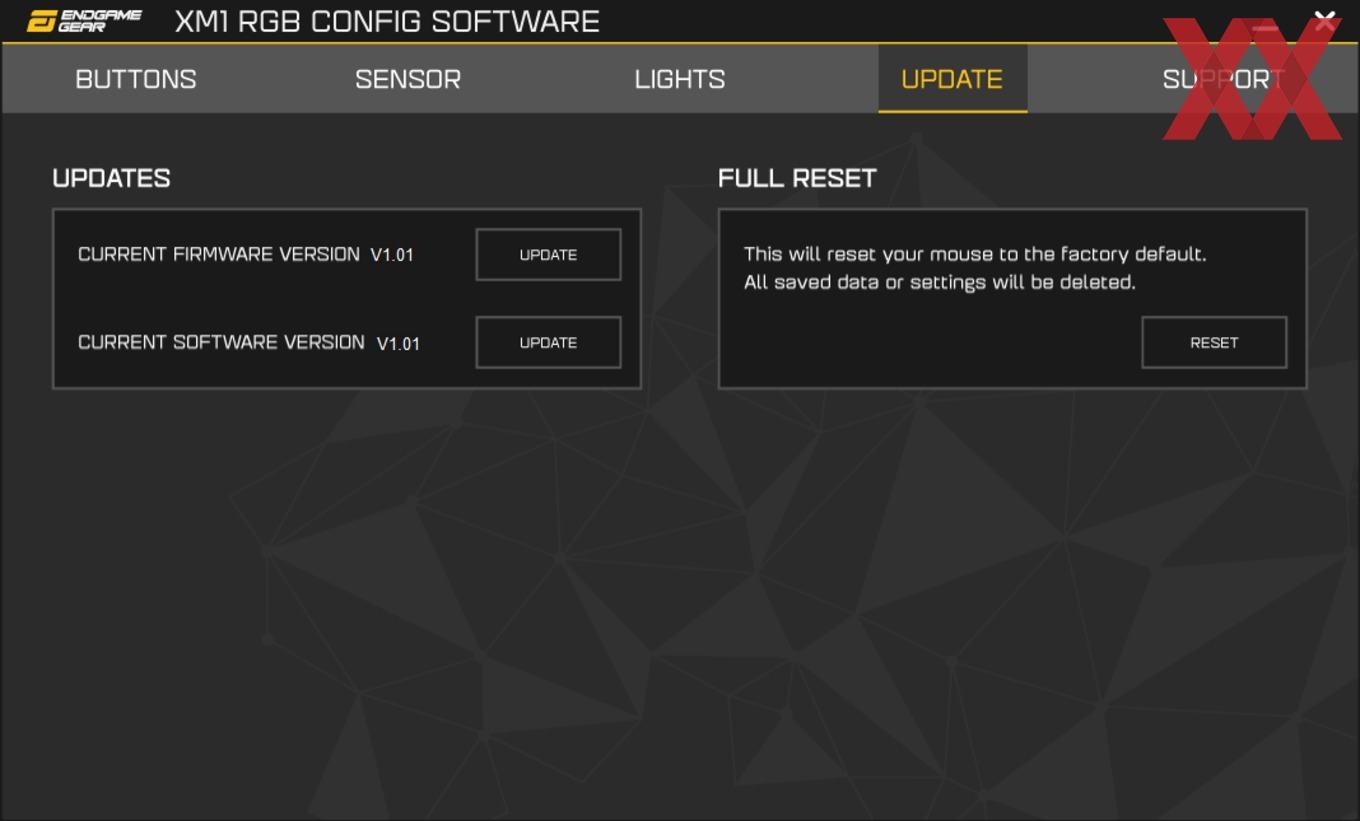Click the CURRENT FIRMWARE VERSION label
This screenshot has width=1360, height=821.
coord(219,254)
